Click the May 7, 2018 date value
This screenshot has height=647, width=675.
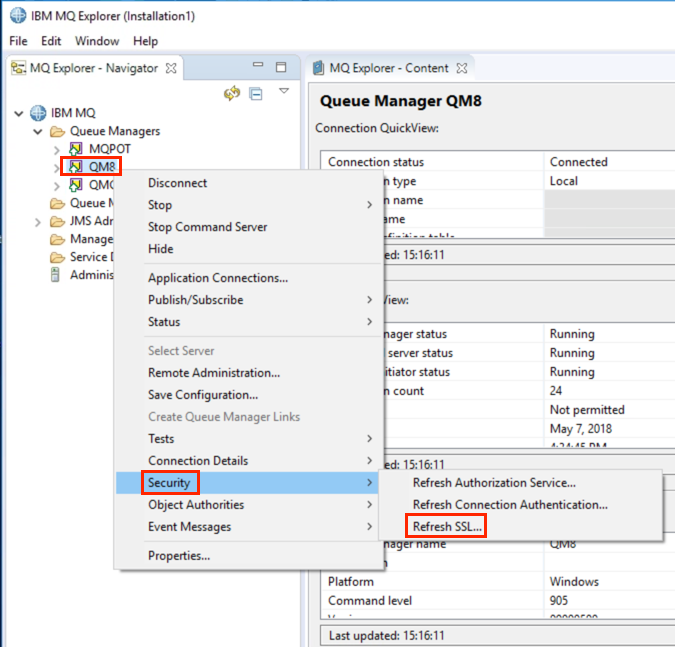pos(581,429)
